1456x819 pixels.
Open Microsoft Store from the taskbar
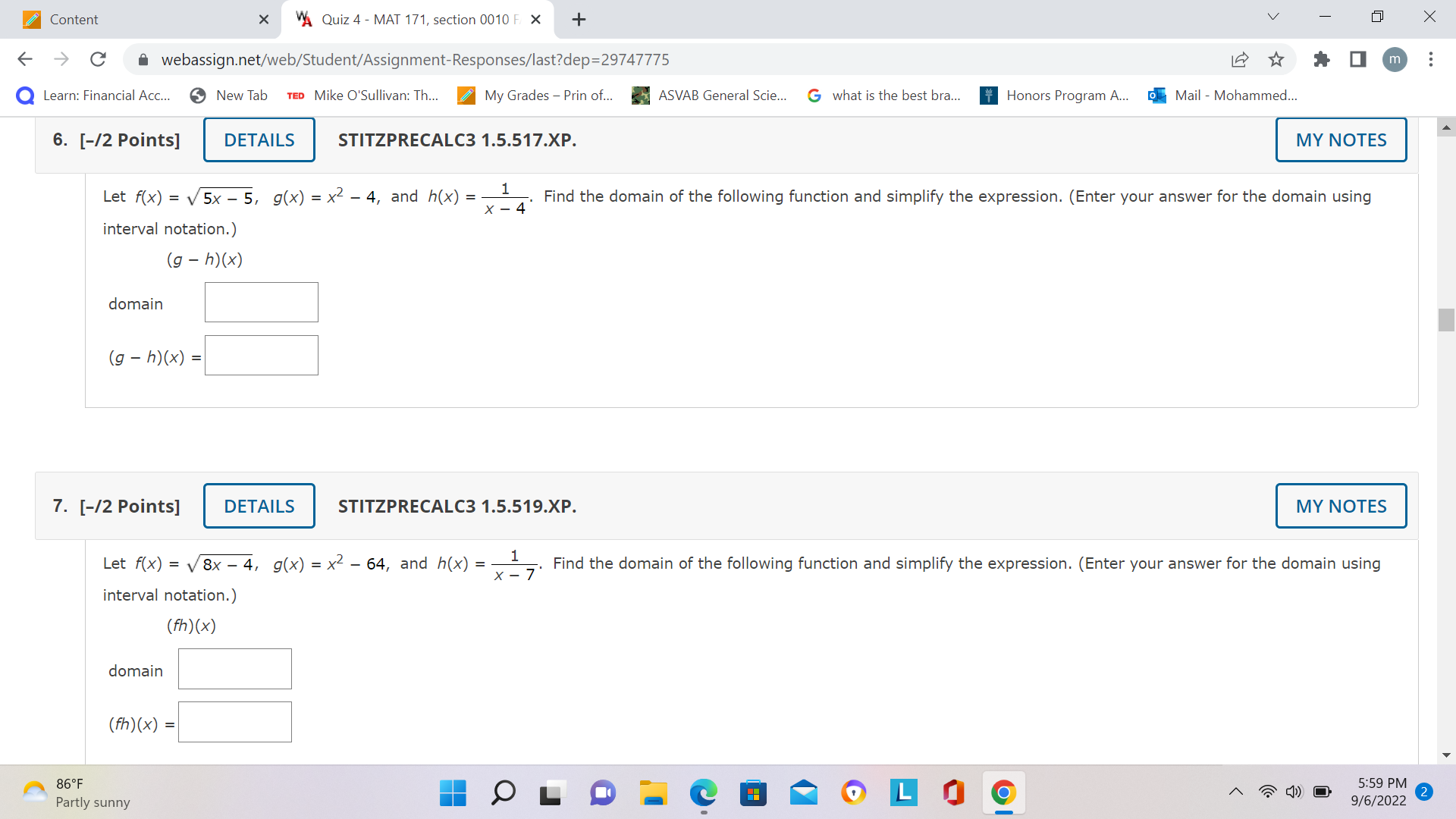pos(754,792)
